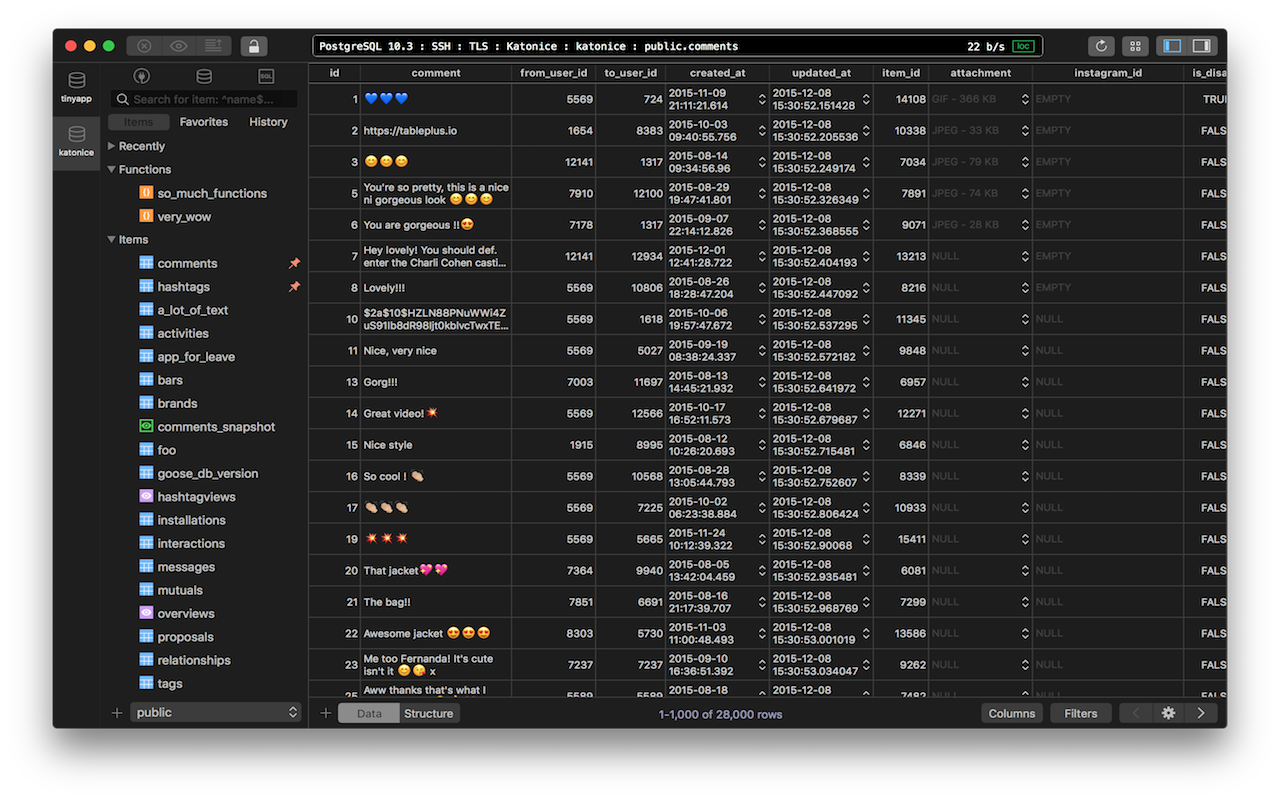Click the sidebar item search field
Image resolution: width=1280 pixels, height=800 pixels.
(x=212, y=99)
